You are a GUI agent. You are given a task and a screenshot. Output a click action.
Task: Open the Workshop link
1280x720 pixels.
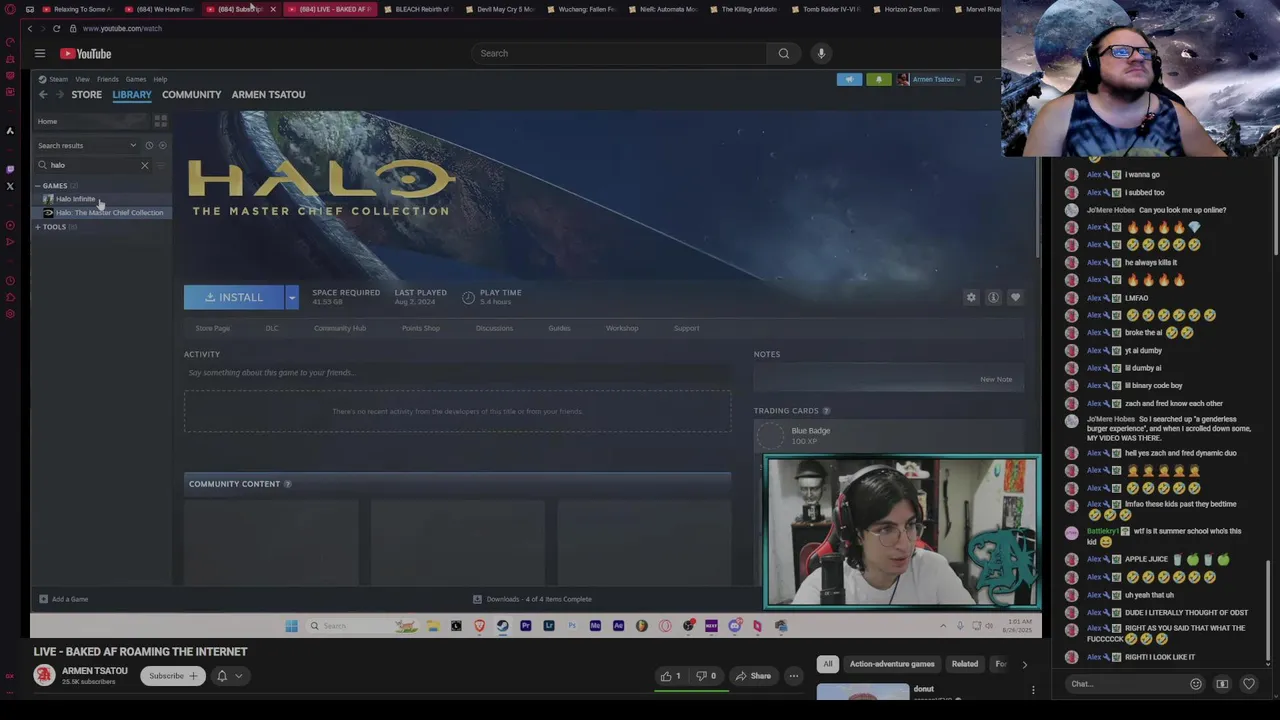(x=622, y=328)
